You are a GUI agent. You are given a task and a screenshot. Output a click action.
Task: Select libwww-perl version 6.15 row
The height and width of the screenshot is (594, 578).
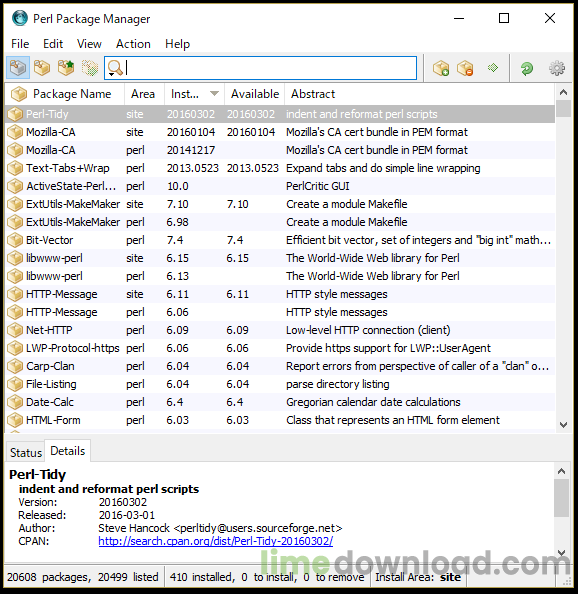(280, 258)
